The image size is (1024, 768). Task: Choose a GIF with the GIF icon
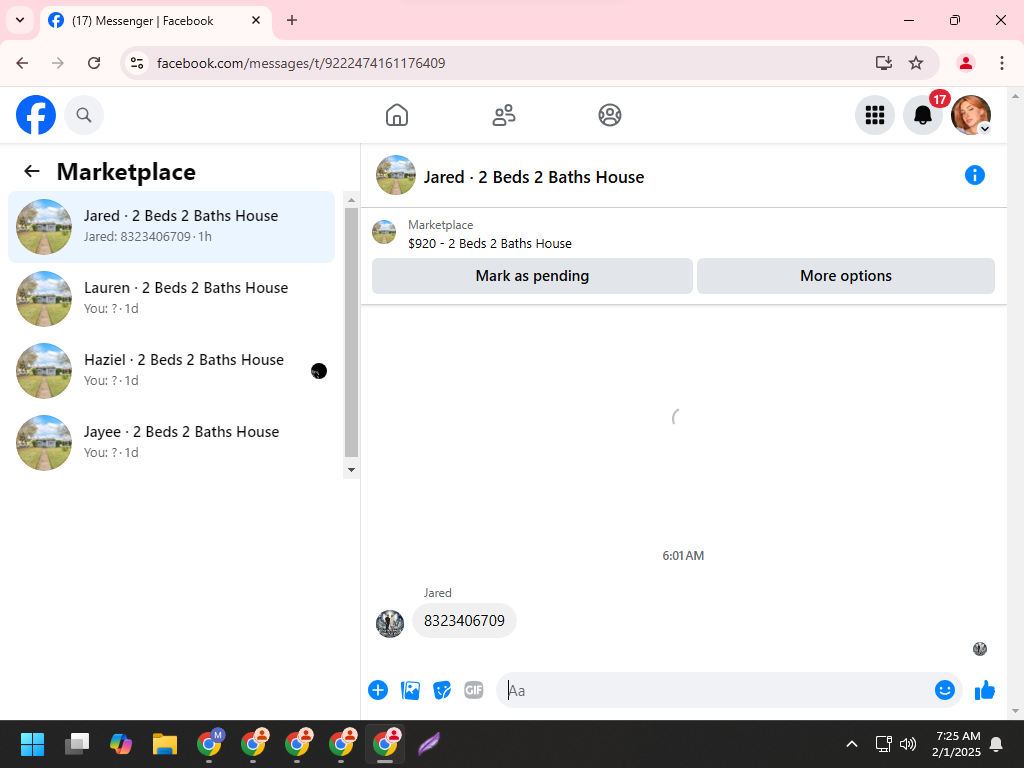473,690
